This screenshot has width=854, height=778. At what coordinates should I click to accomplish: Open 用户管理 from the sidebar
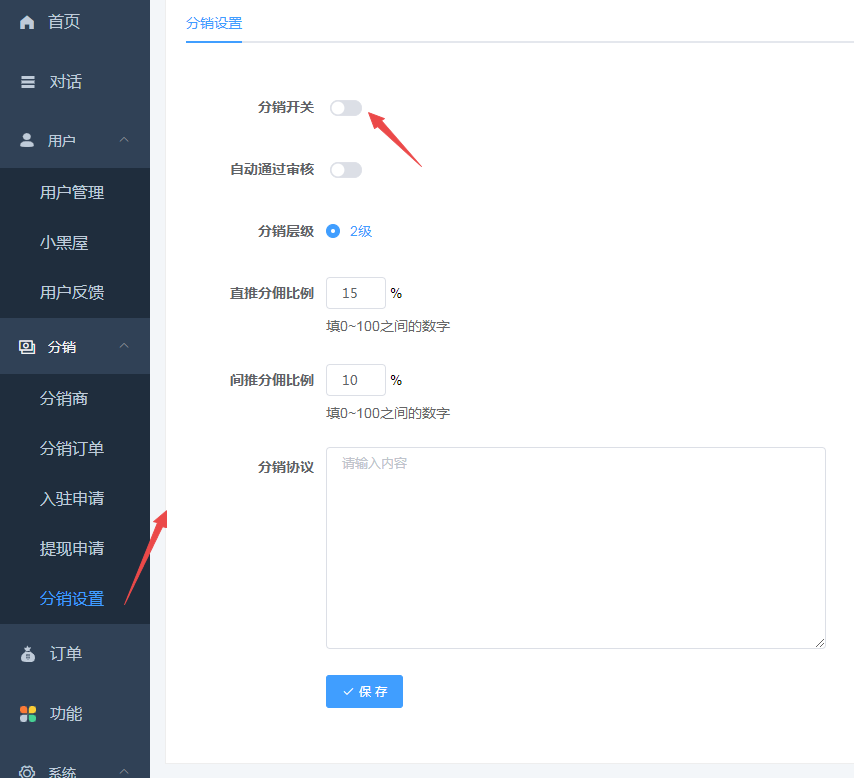(x=70, y=192)
